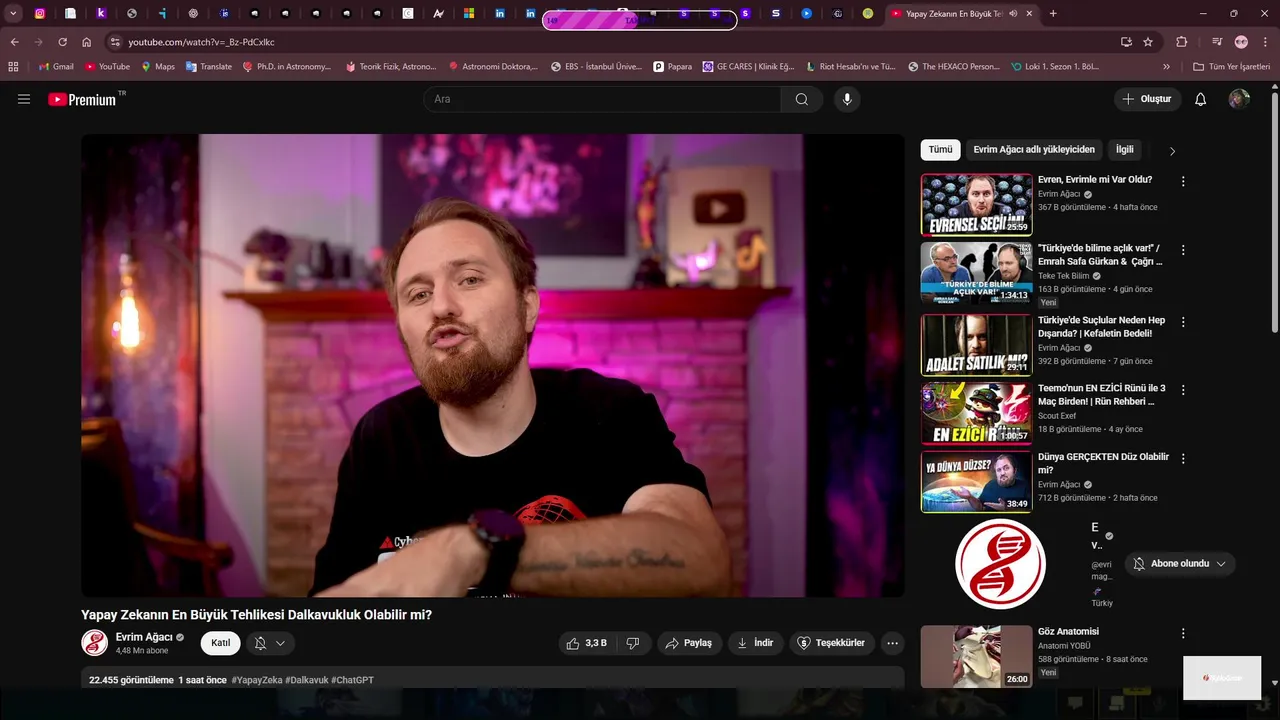Open the Maps bookmark
Image resolution: width=1280 pixels, height=720 pixels.
158,66
